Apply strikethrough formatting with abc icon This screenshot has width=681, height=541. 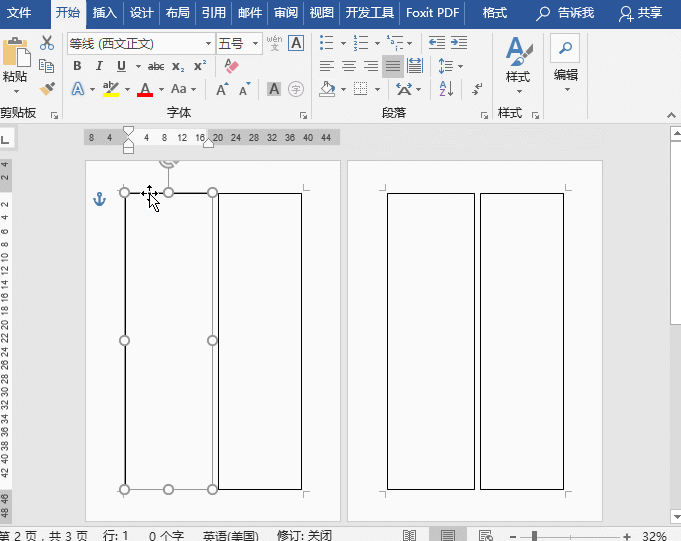pyautogui.click(x=154, y=66)
